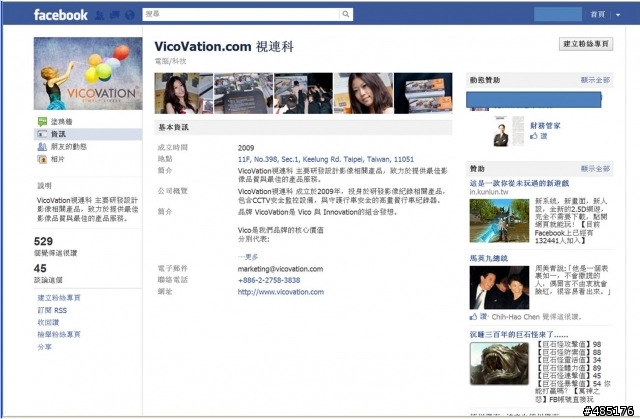This screenshot has height=419, width=640.
Task: Open the 塗鴉牆 wall tab
Action: click(x=62, y=122)
